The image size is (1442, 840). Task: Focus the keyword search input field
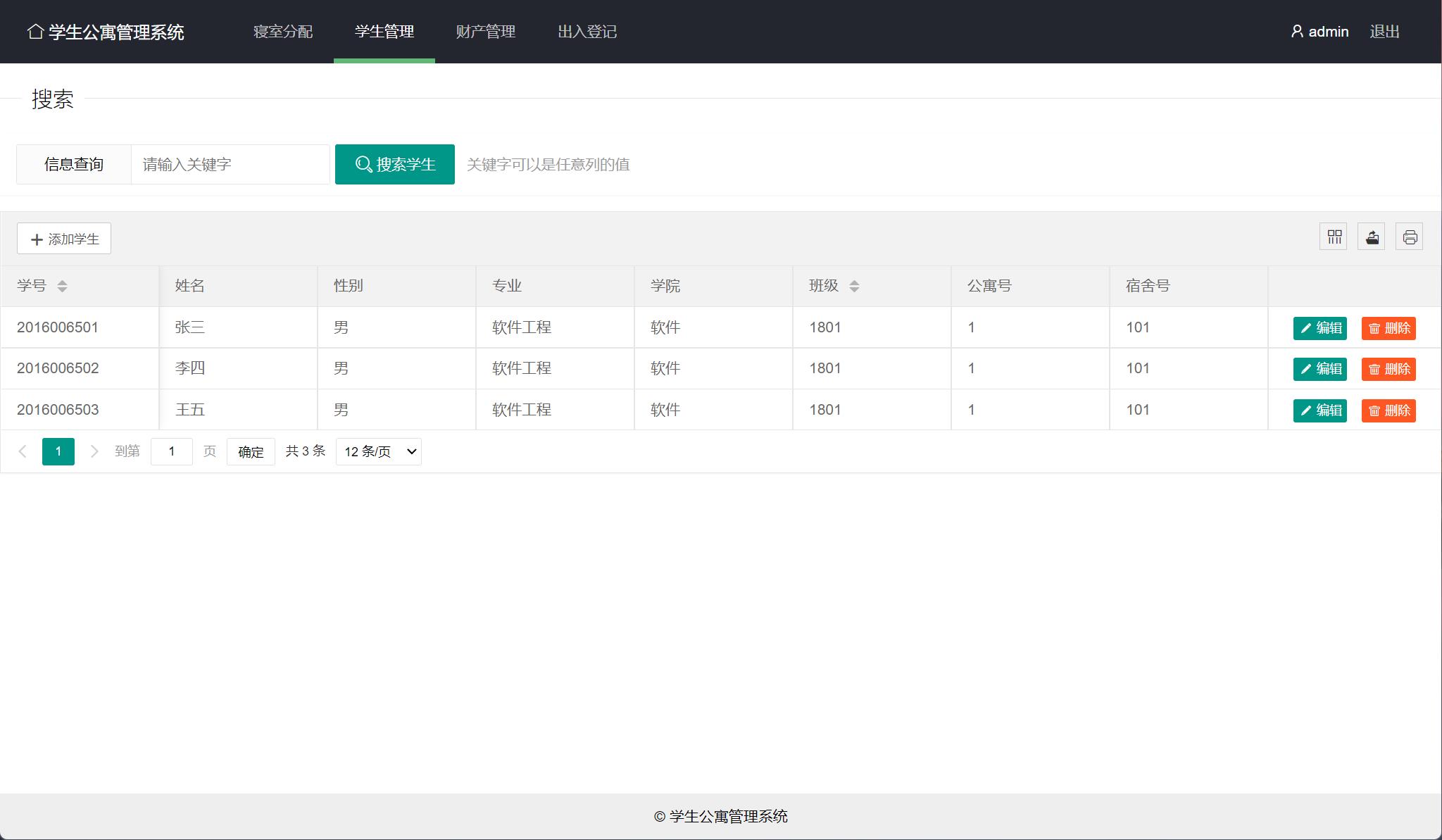coord(230,165)
